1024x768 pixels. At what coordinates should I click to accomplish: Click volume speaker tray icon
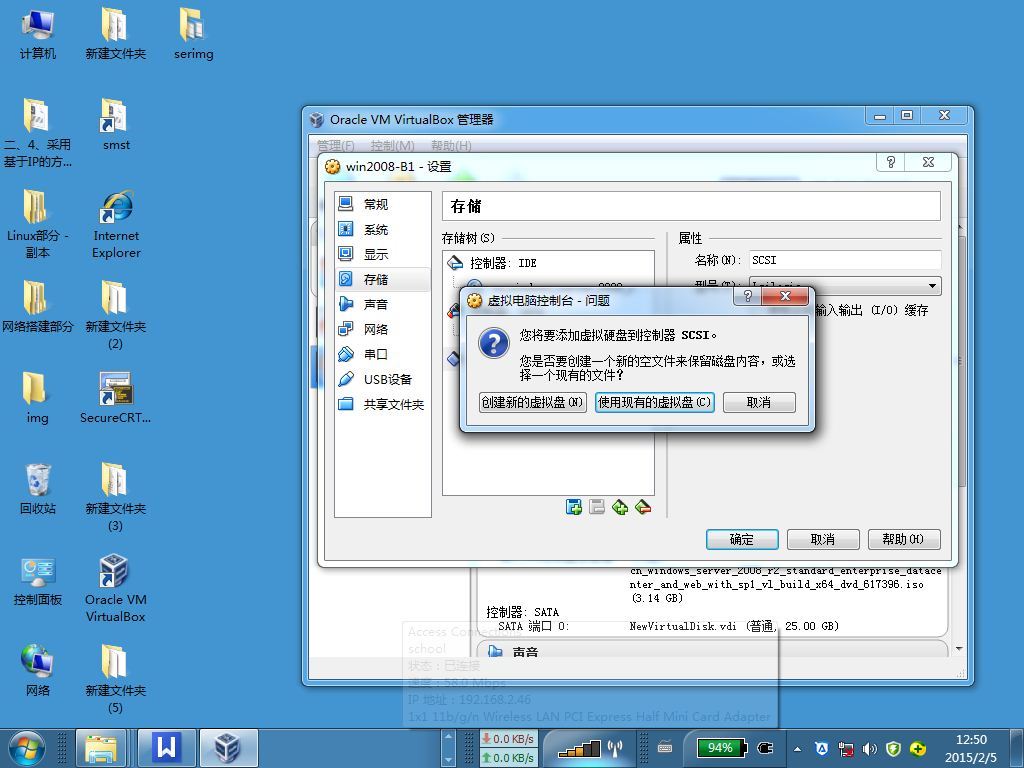869,749
